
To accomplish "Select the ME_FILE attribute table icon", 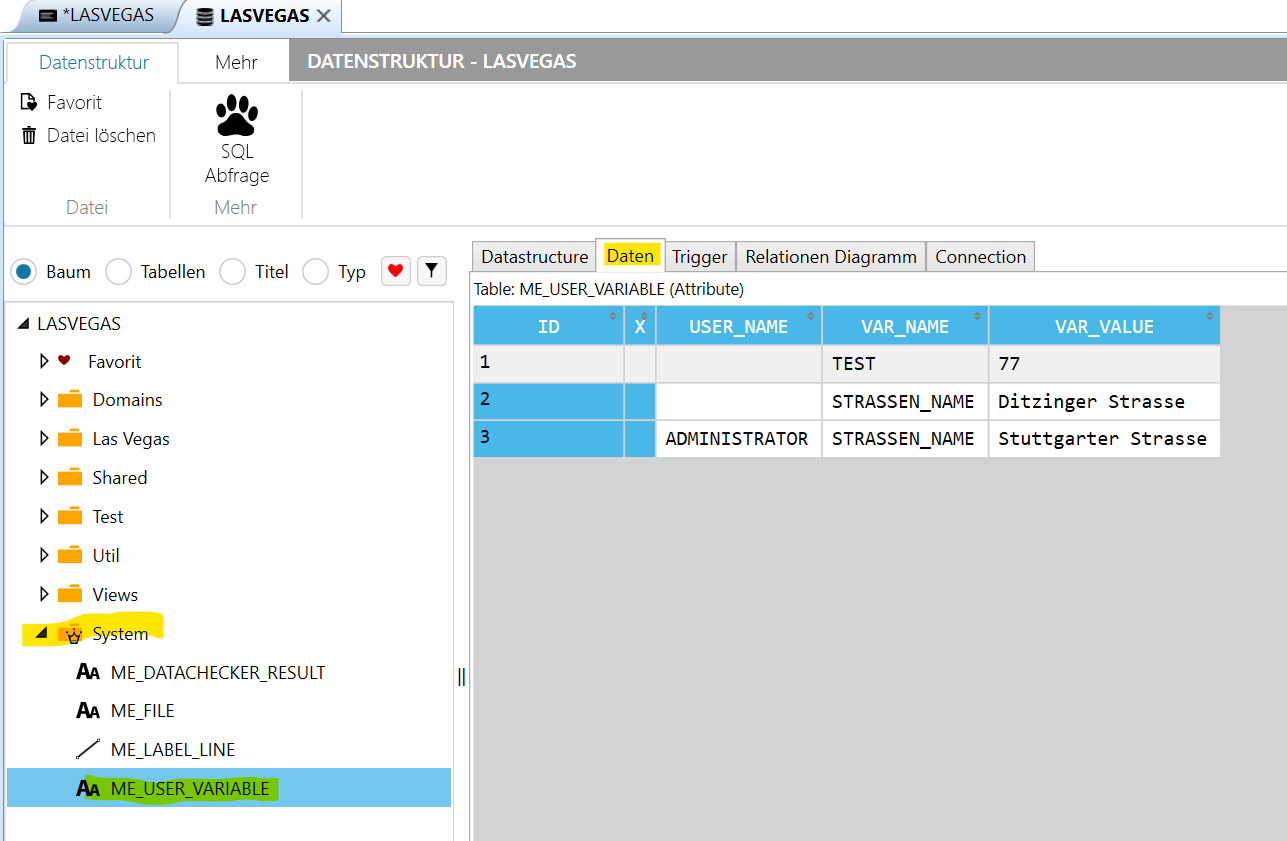I will pos(88,711).
